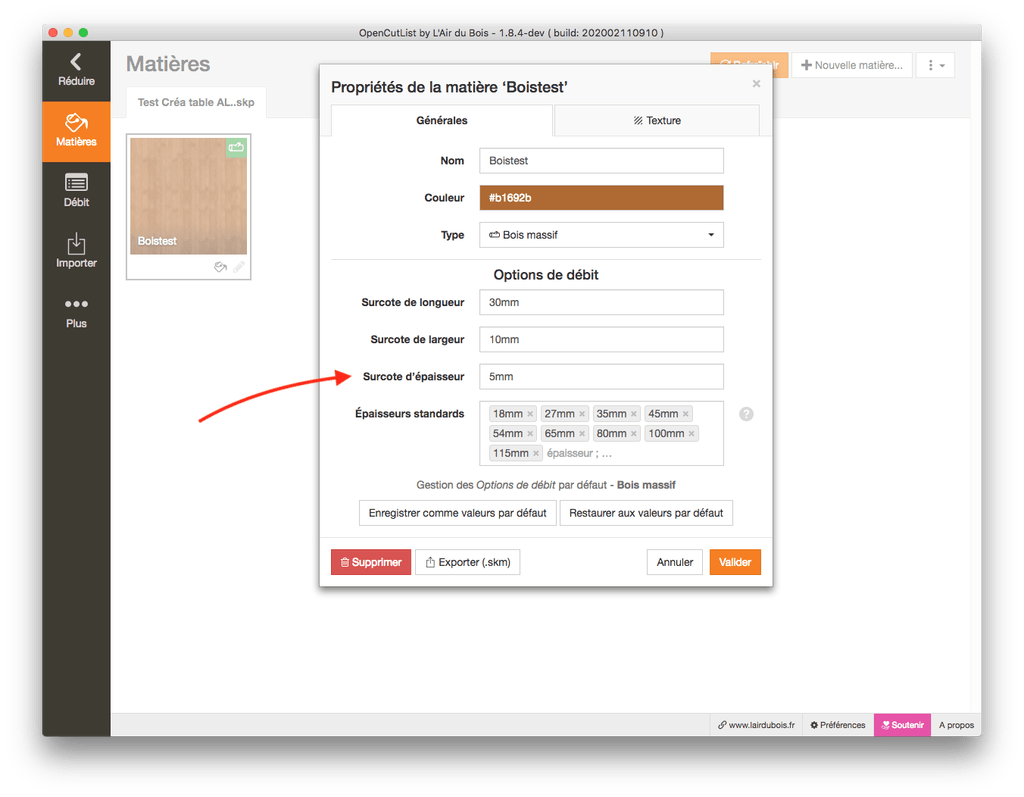Viewport: 1024px width, 797px height.
Task: Click the Annuler button
Action: tap(675, 562)
